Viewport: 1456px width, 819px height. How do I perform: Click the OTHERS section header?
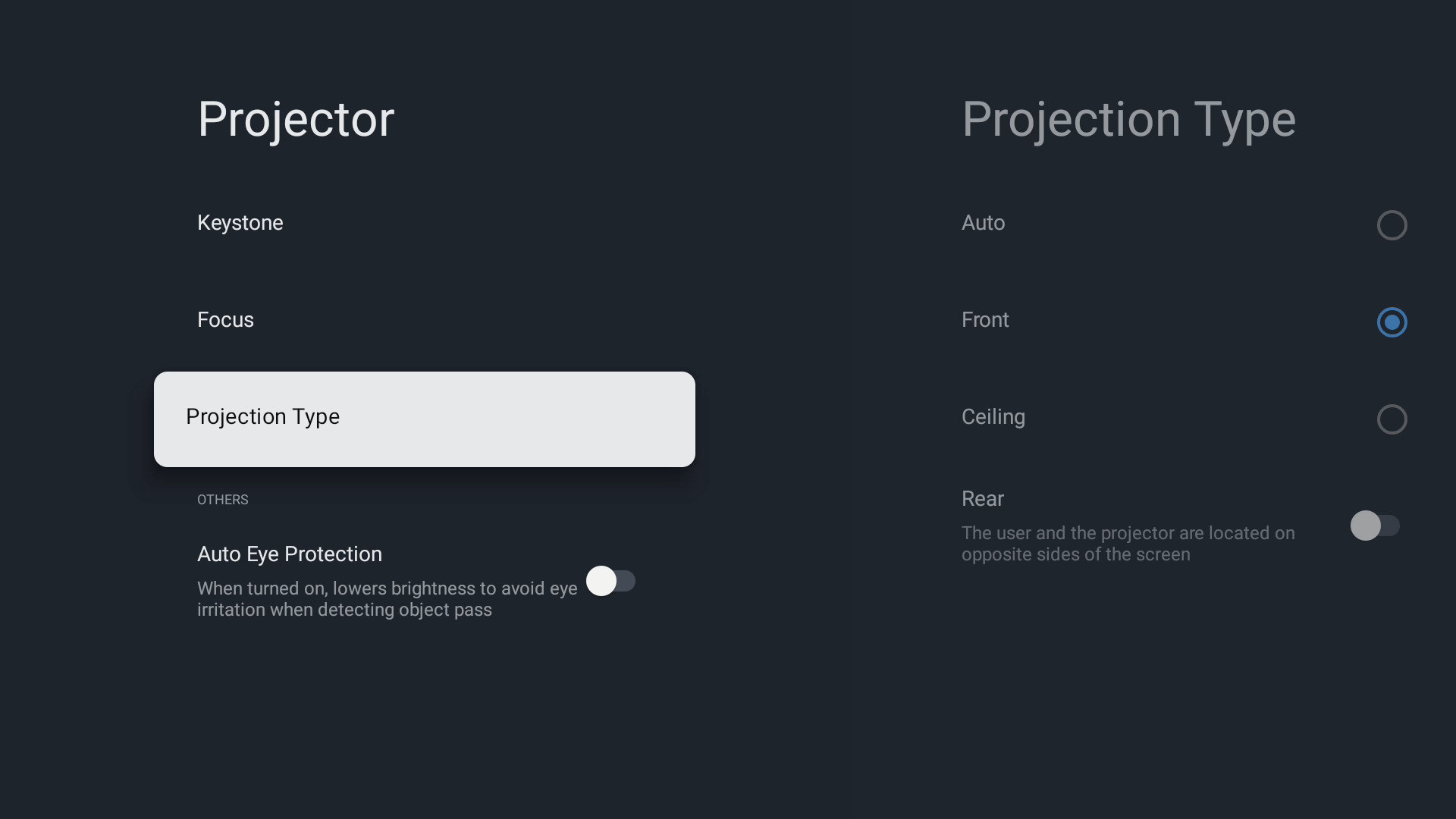(x=222, y=500)
